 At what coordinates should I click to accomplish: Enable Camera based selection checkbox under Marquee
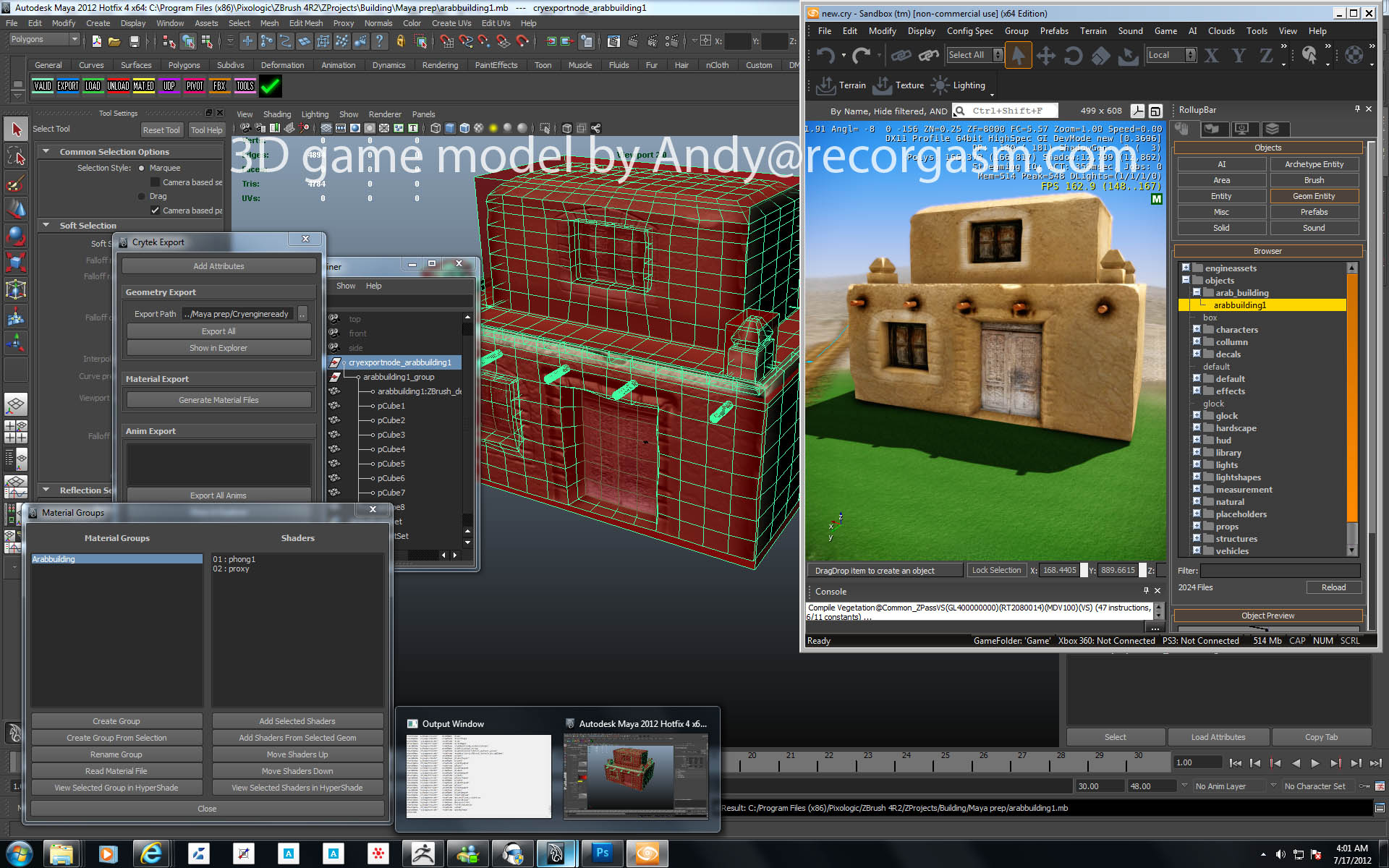pos(155,182)
